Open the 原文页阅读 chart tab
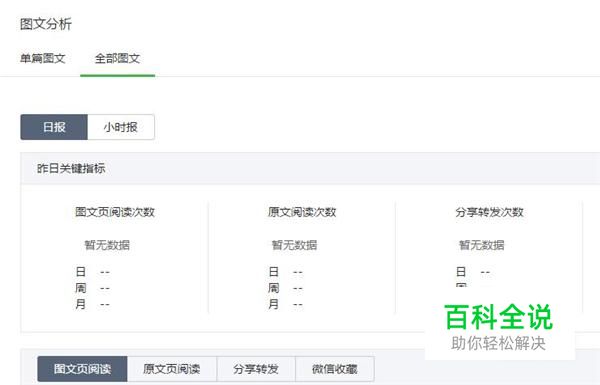This screenshot has height=385, width=600. tap(172, 369)
